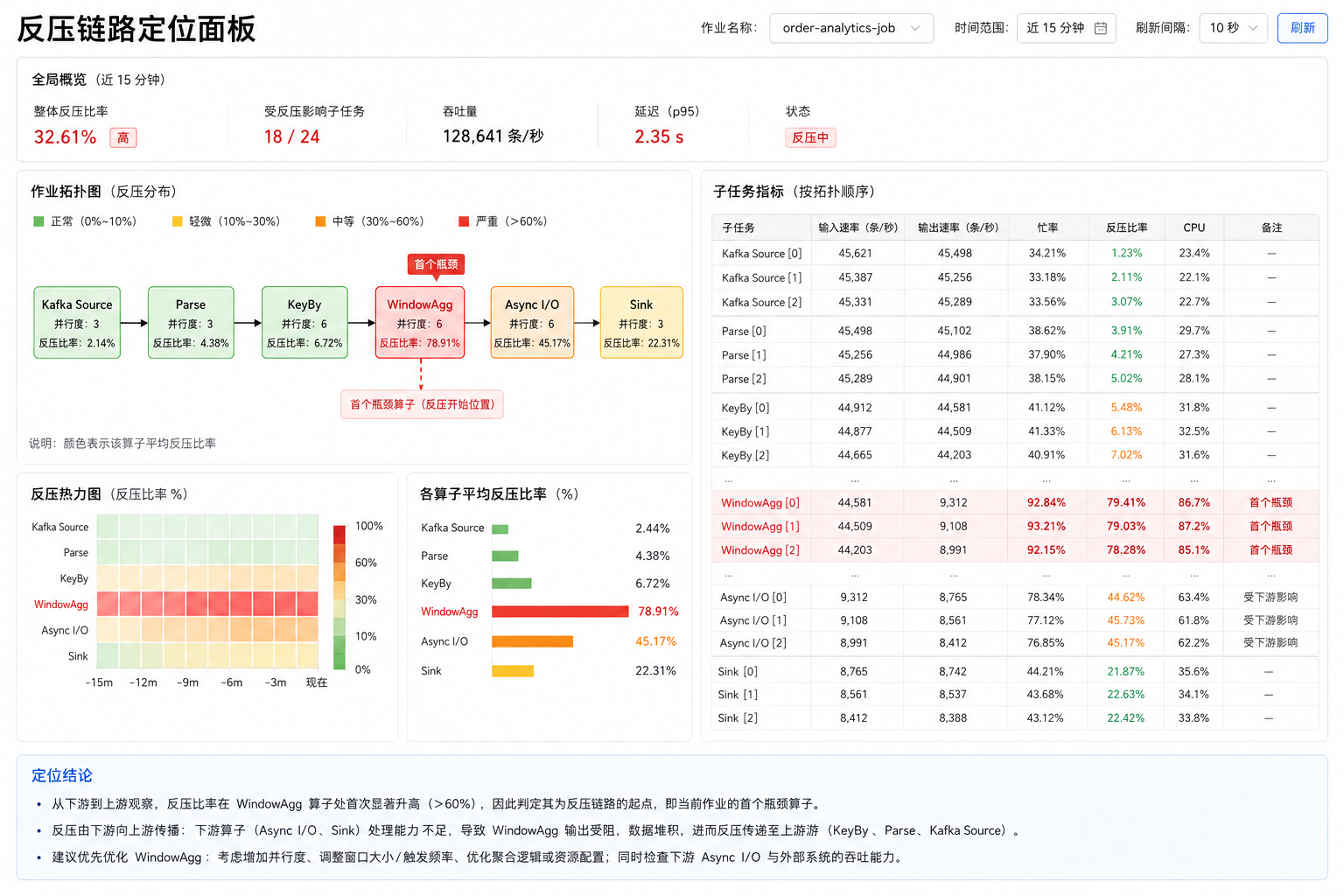Click green 正常 legend swatch
Image resolution: width=1344 pixels, height=896 pixels.
tap(38, 221)
